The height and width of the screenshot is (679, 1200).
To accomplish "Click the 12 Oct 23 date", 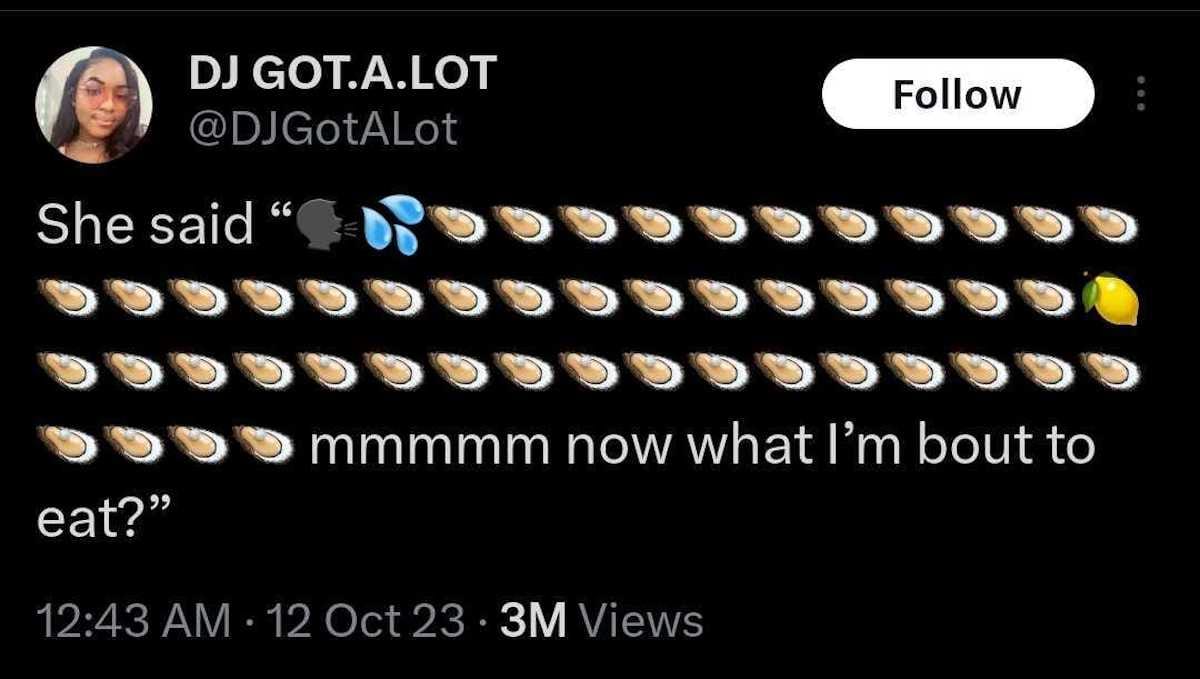I will [x=366, y=621].
